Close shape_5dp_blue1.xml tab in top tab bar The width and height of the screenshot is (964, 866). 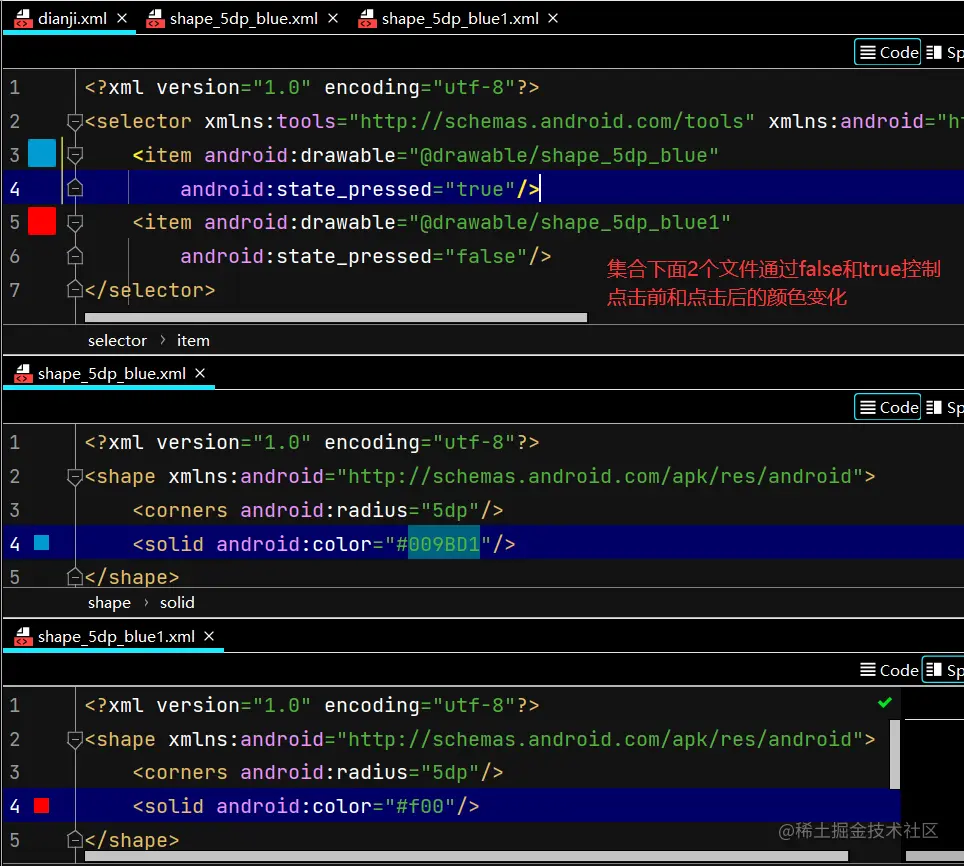553,18
